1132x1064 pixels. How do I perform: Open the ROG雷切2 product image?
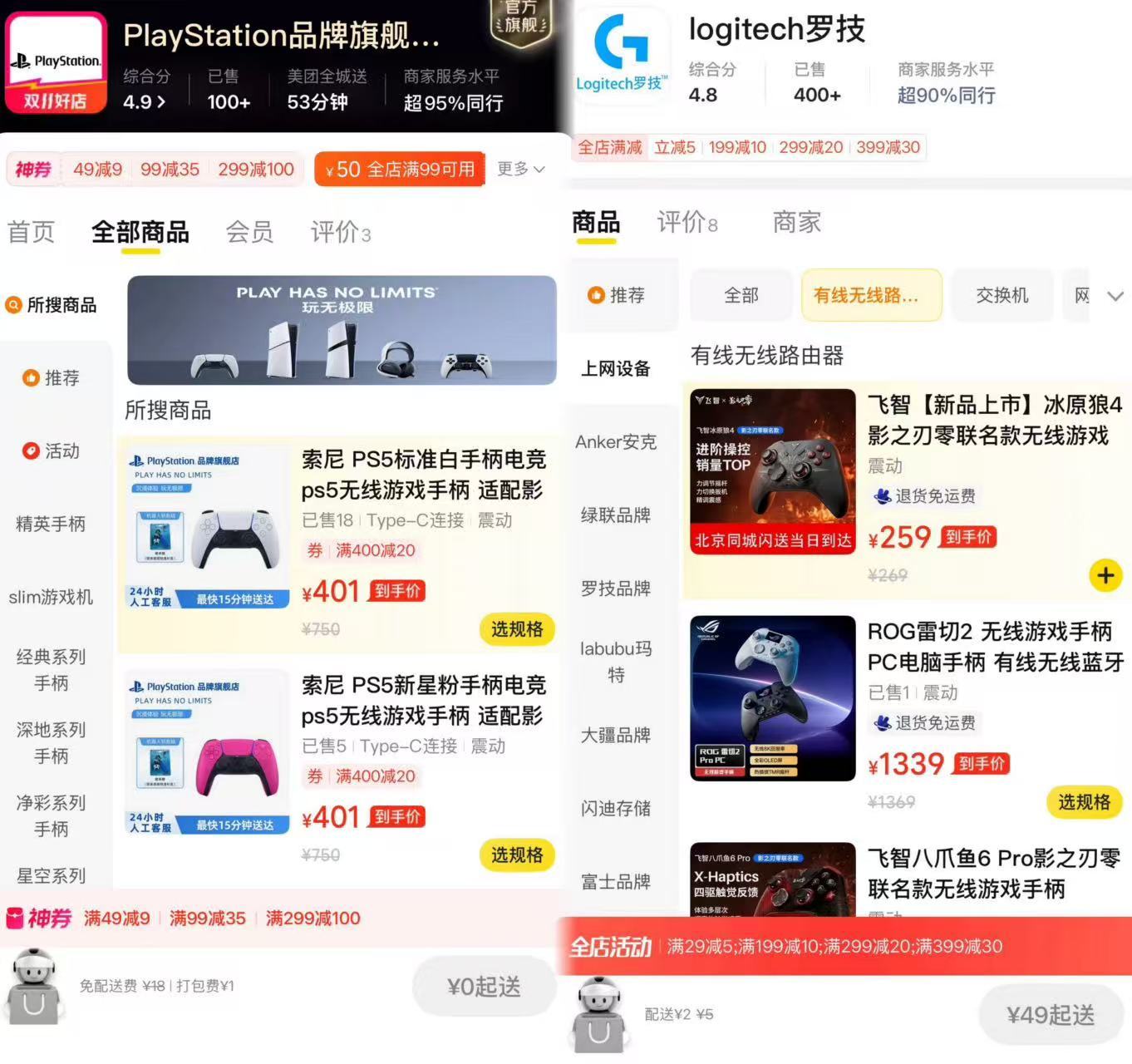tap(773, 698)
